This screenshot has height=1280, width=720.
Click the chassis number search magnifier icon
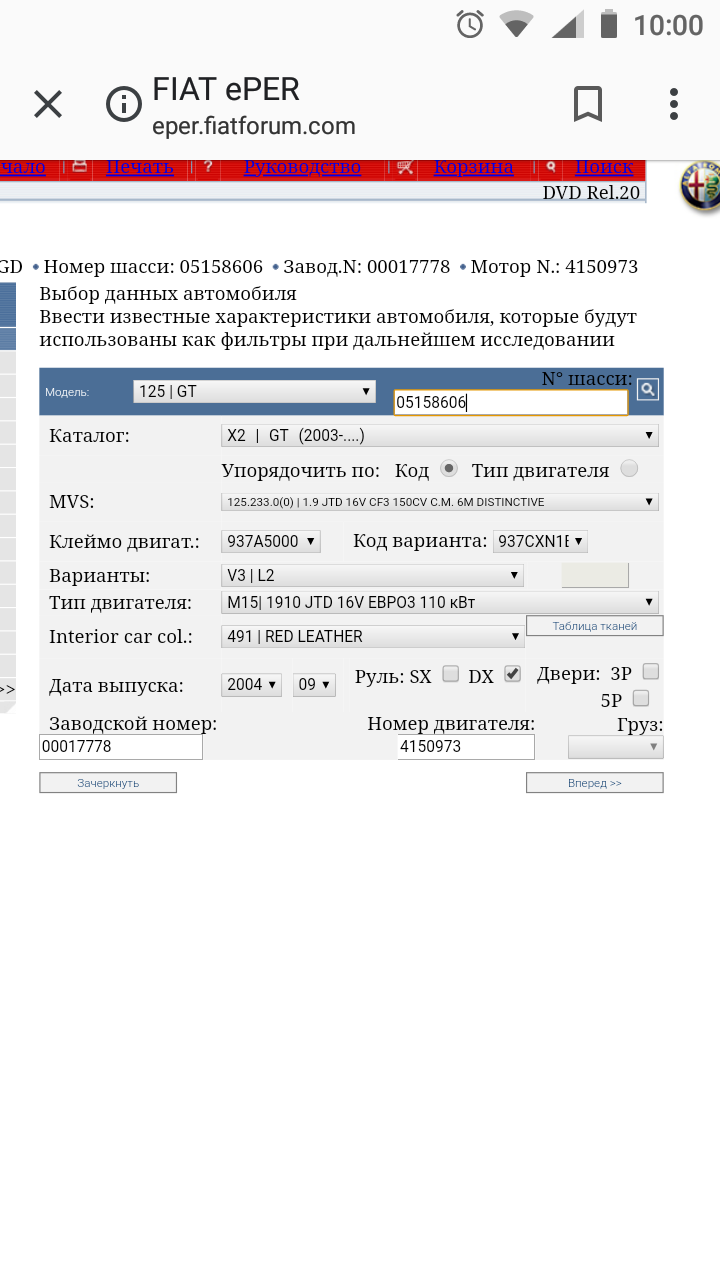(648, 390)
